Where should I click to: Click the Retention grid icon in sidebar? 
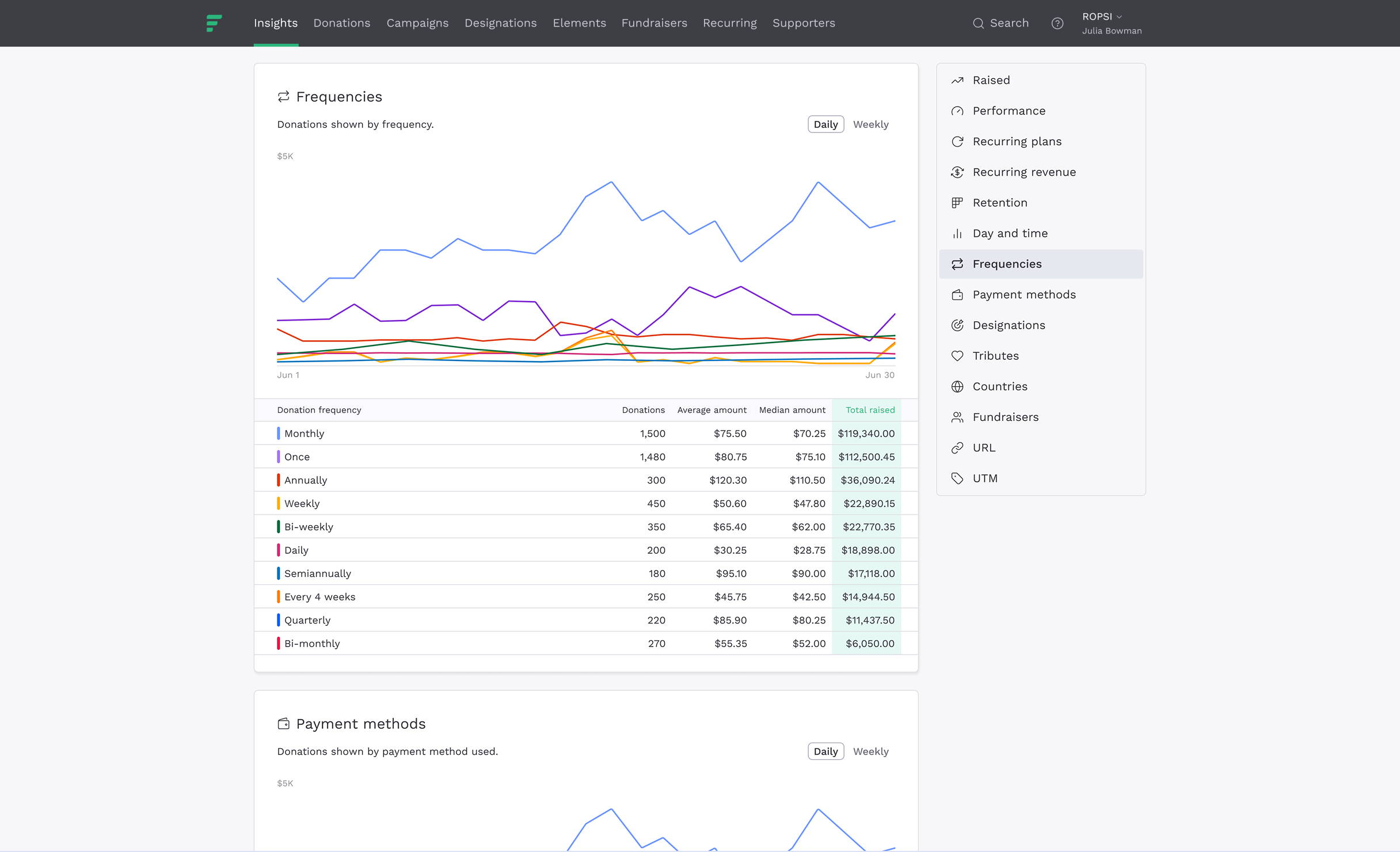(x=957, y=203)
